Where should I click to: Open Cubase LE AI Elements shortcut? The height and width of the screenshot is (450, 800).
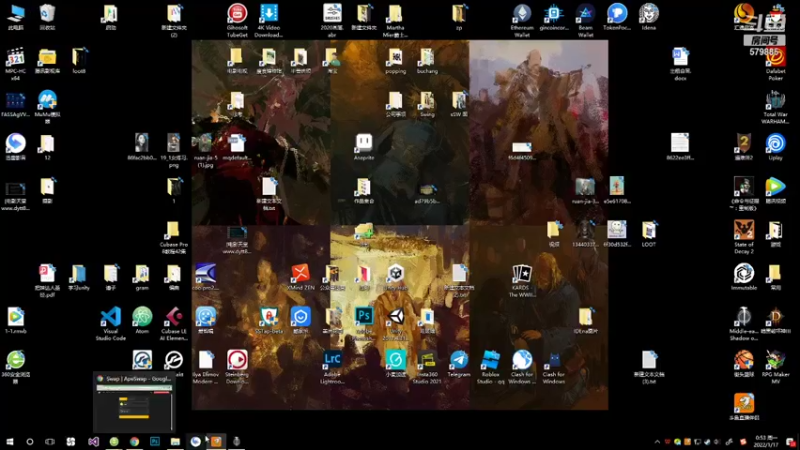coord(173,324)
